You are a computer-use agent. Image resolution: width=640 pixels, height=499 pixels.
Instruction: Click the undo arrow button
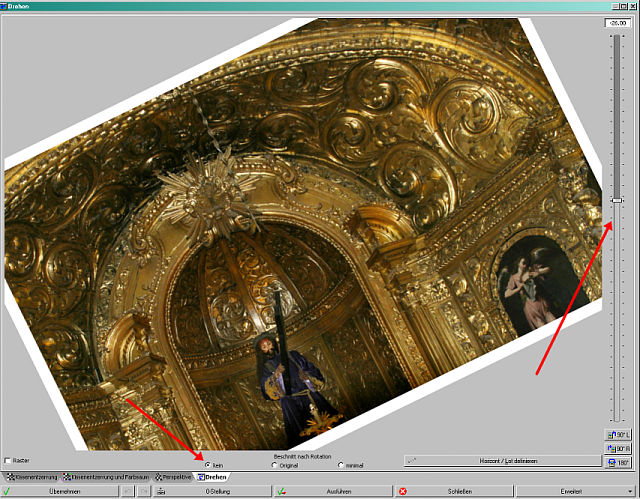[x=127, y=492]
